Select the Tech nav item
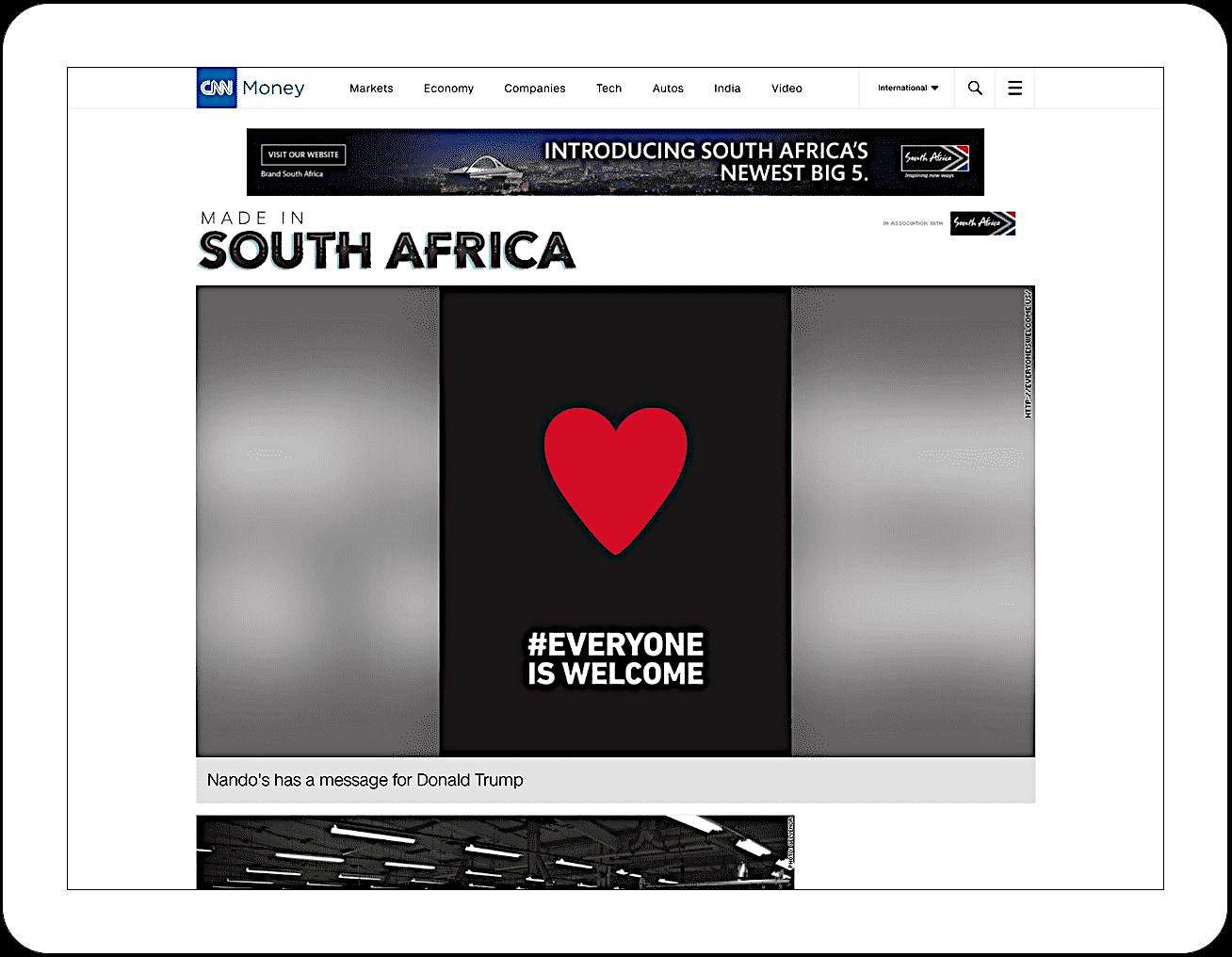Viewport: 1232px width, 957px height. [x=608, y=89]
